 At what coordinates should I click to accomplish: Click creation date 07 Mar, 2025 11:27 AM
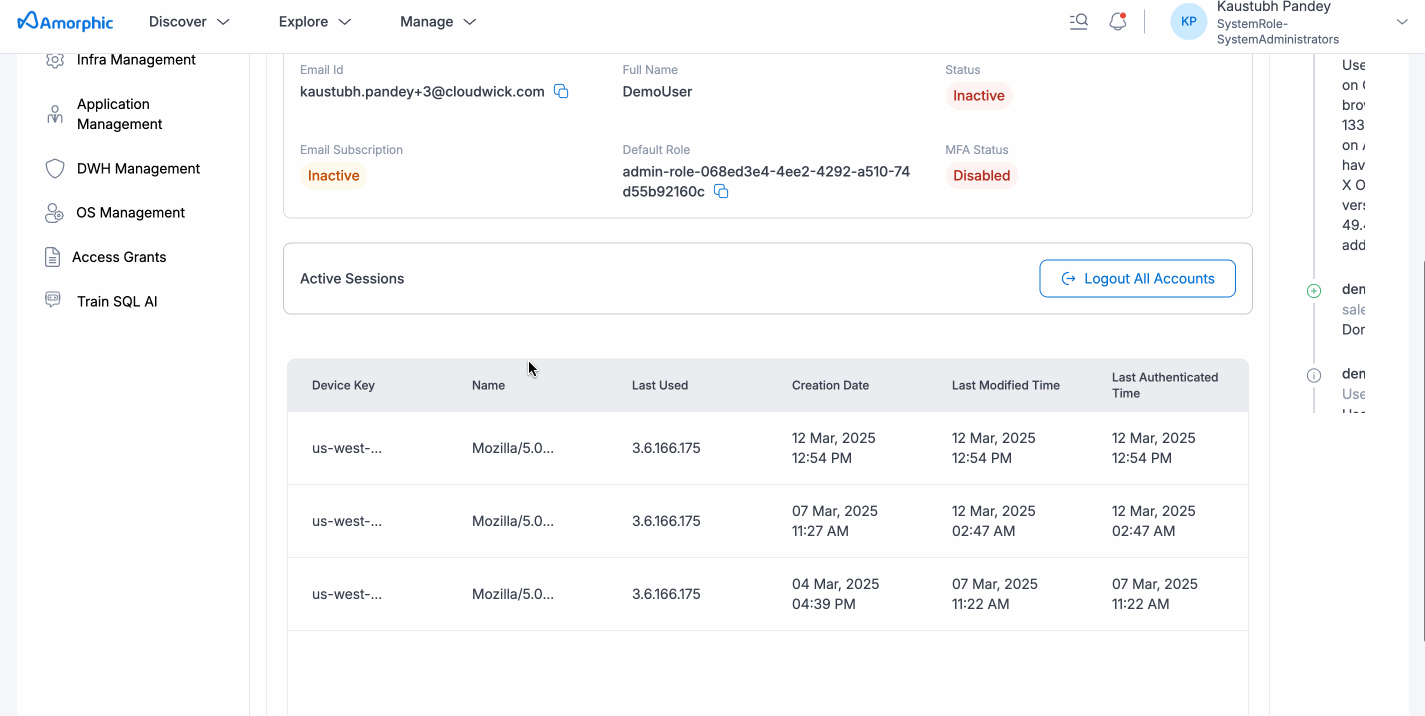(x=834, y=521)
